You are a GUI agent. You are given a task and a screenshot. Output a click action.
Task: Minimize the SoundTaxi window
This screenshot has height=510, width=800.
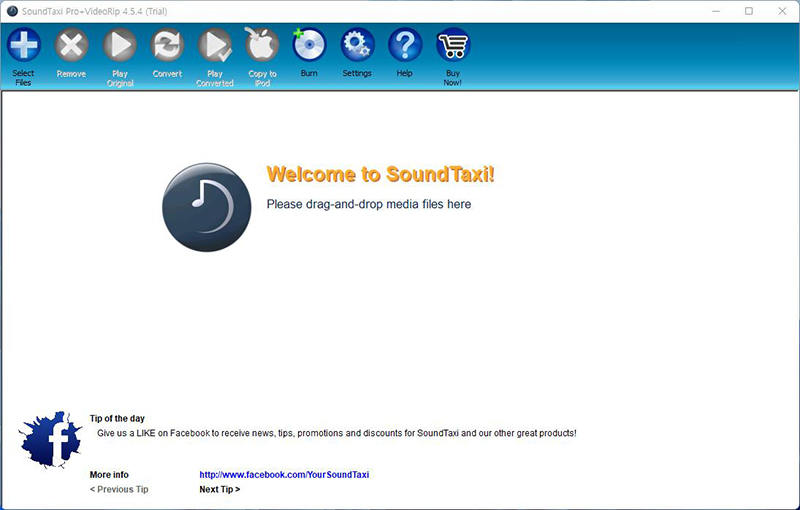pos(716,11)
